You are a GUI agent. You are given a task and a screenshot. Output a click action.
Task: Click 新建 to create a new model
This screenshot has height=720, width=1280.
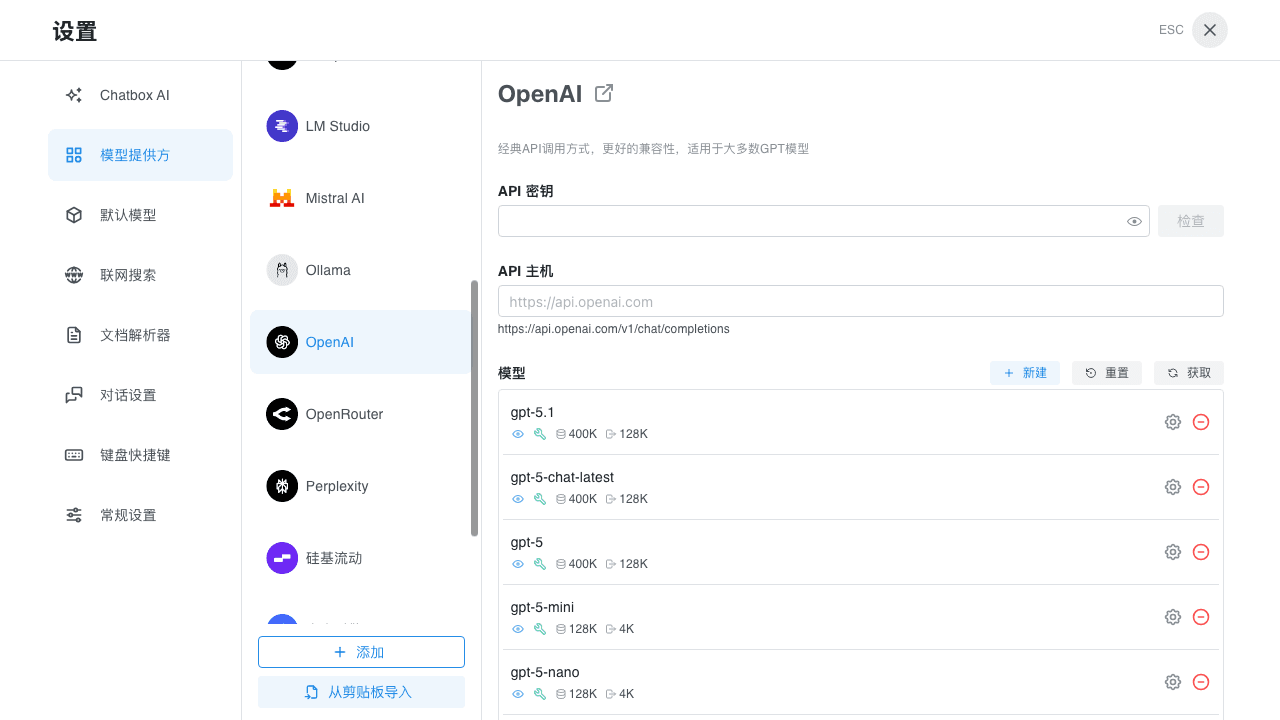(1024, 372)
